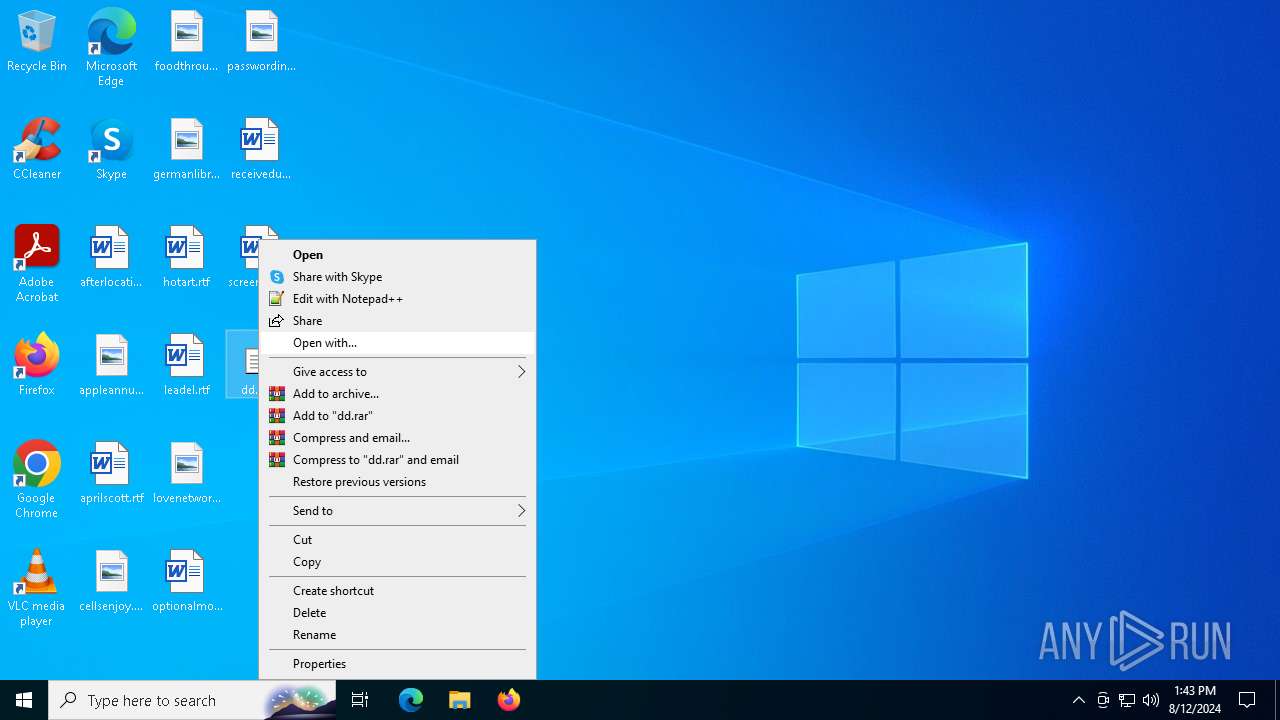This screenshot has width=1280, height=720.
Task: Choose Create shortcut menu entry
Action: [397, 591]
